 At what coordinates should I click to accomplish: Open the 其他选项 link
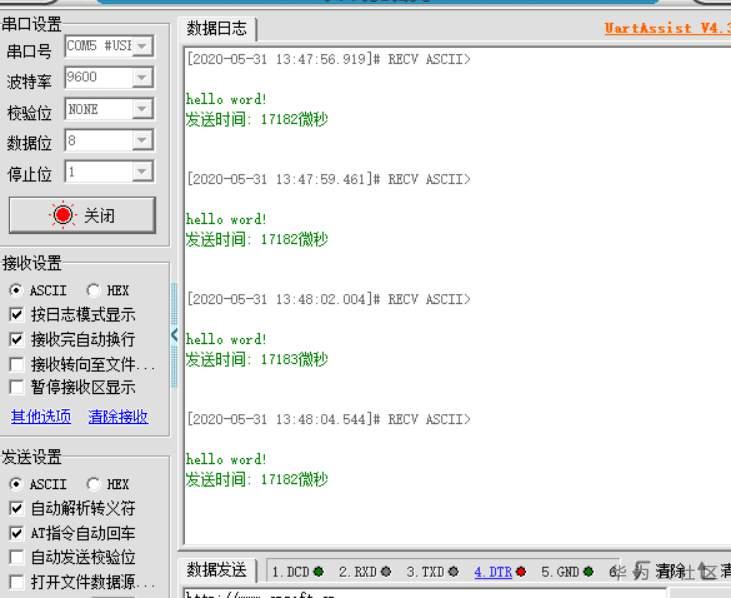pos(41,416)
